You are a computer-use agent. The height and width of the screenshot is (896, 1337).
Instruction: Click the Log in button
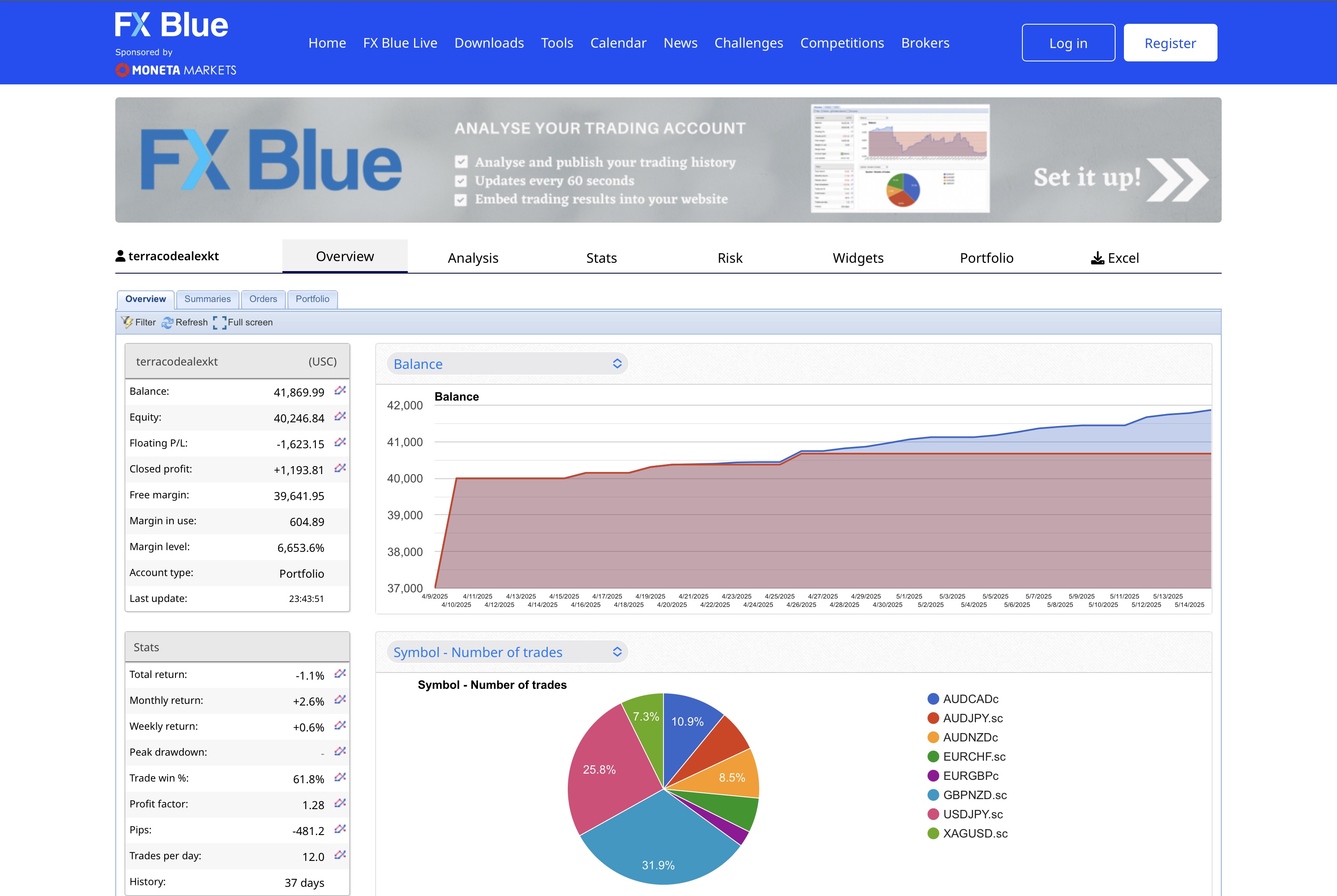point(1068,43)
